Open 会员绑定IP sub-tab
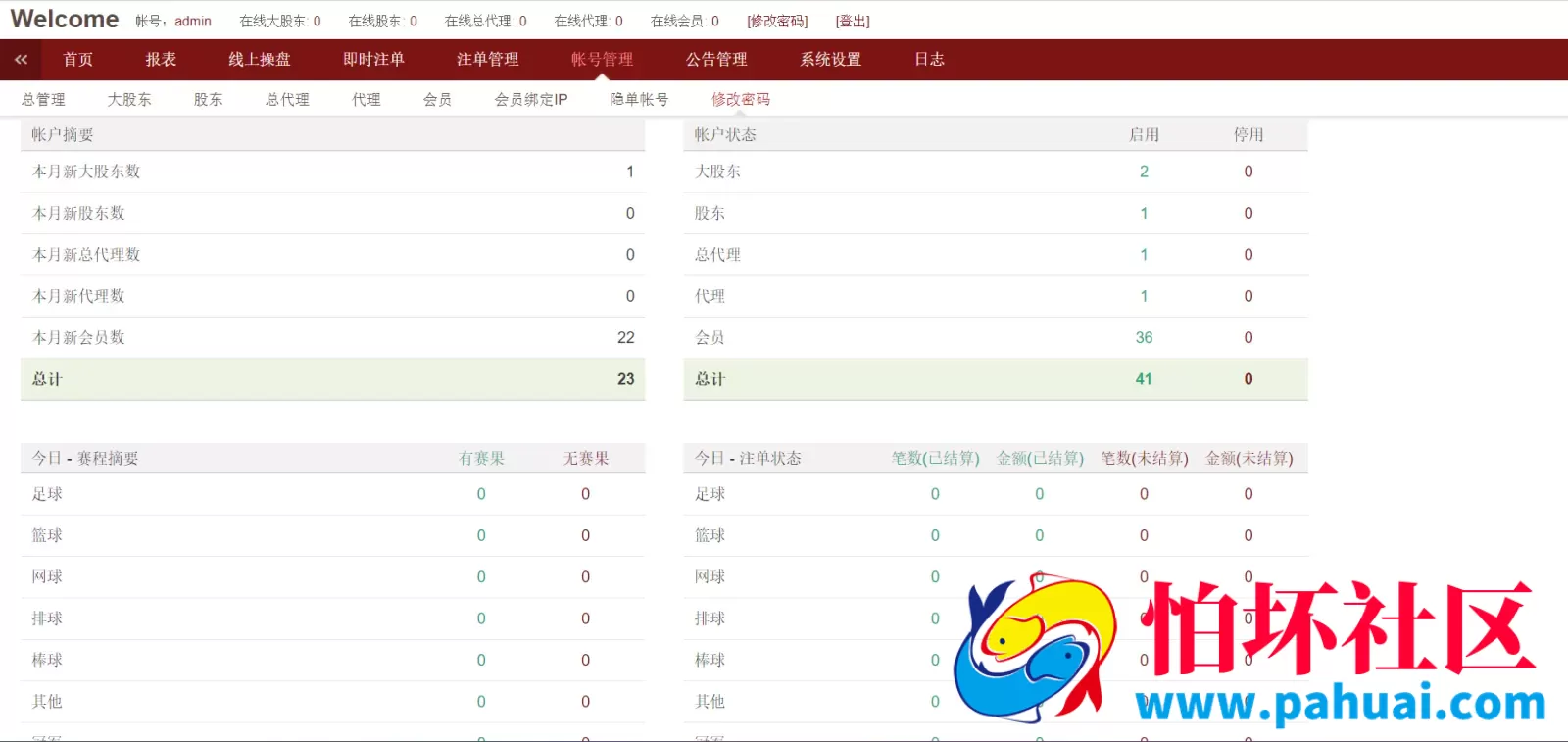1568x742 pixels. (x=531, y=100)
